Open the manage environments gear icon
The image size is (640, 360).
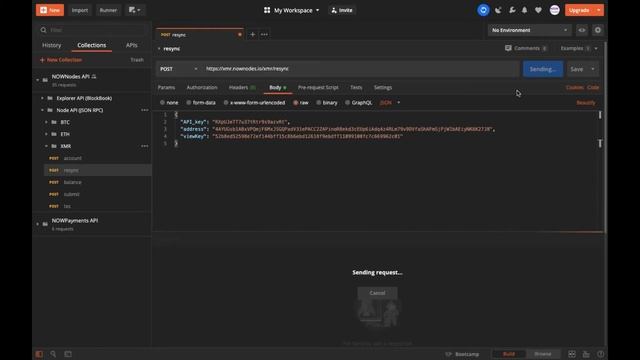598,30
